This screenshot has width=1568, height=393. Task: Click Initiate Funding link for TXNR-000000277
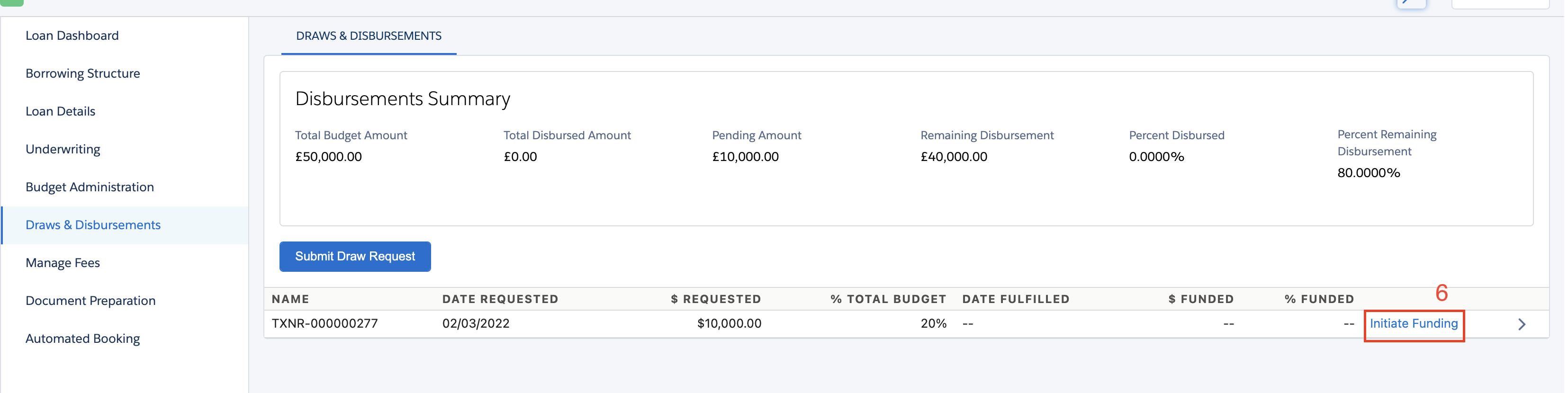tap(1414, 324)
